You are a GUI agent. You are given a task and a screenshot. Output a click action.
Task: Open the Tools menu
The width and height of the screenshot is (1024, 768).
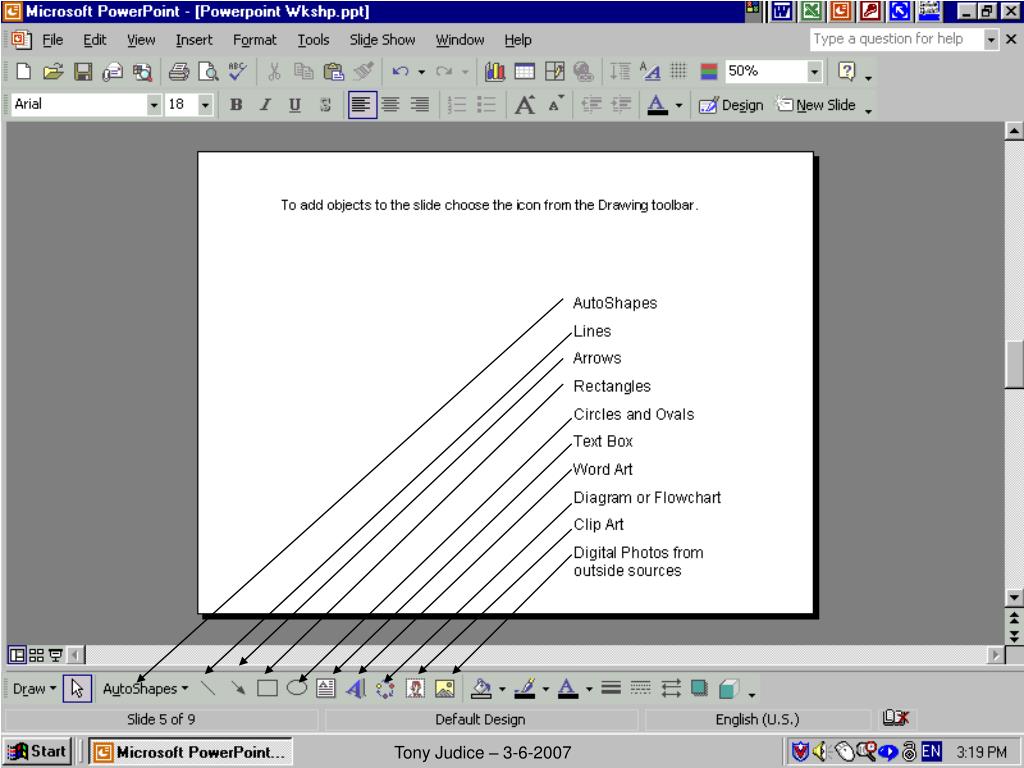[x=313, y=40]
